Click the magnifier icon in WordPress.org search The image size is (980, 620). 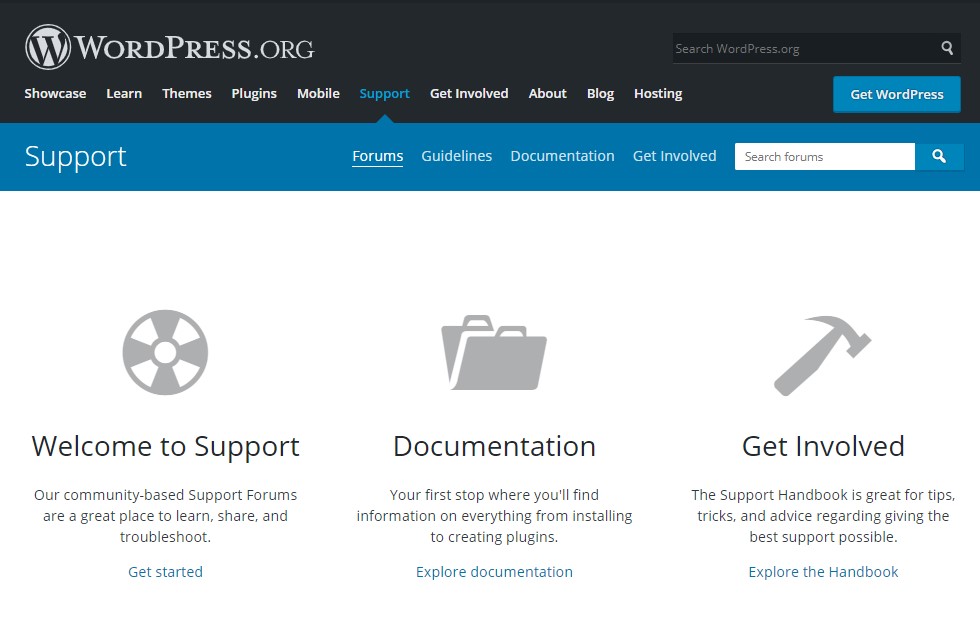947,48
